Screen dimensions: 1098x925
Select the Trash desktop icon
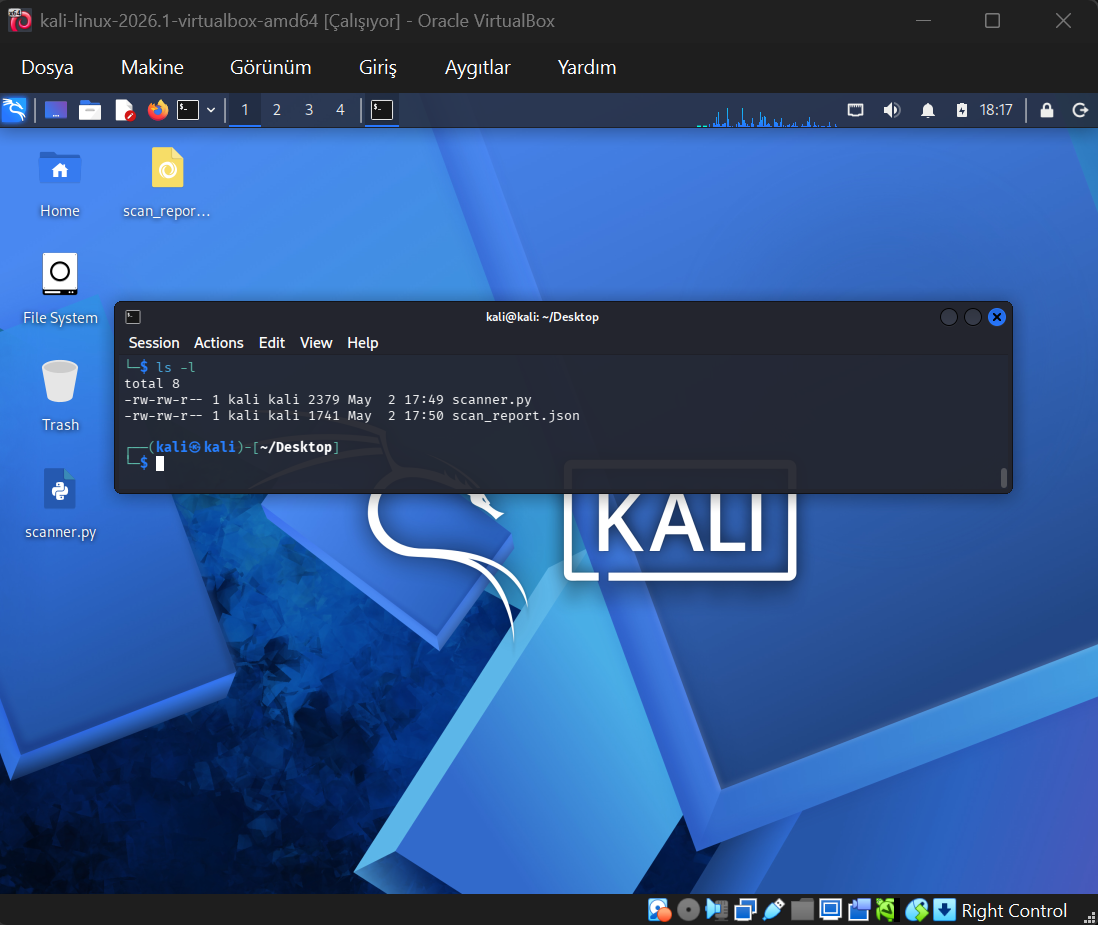pyautogui.click(x=60, y=396)
